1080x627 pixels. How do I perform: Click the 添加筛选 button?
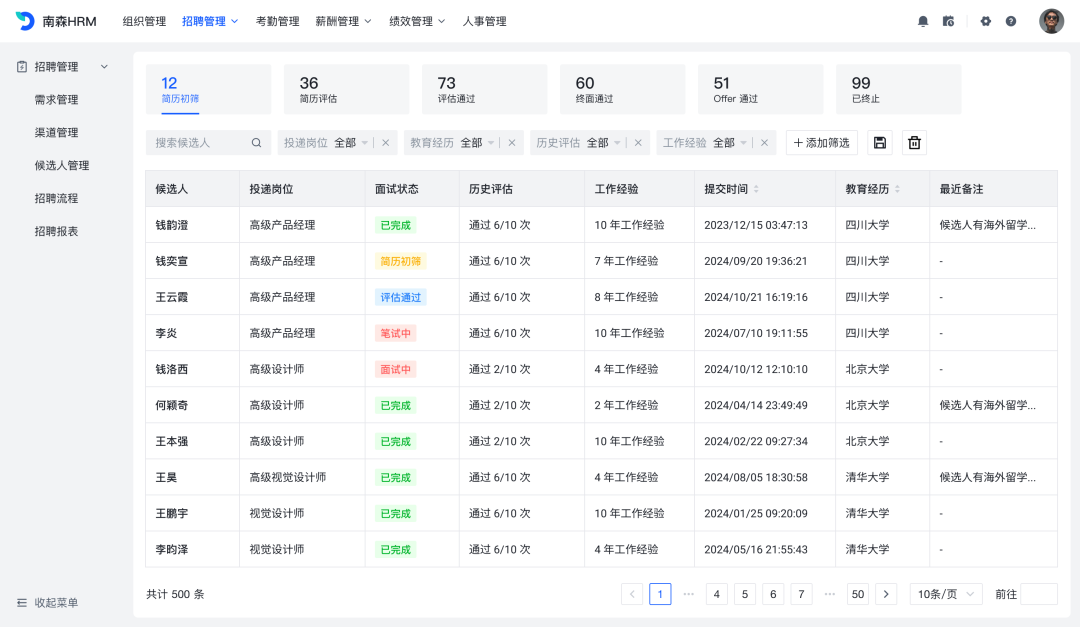(821, 143)
